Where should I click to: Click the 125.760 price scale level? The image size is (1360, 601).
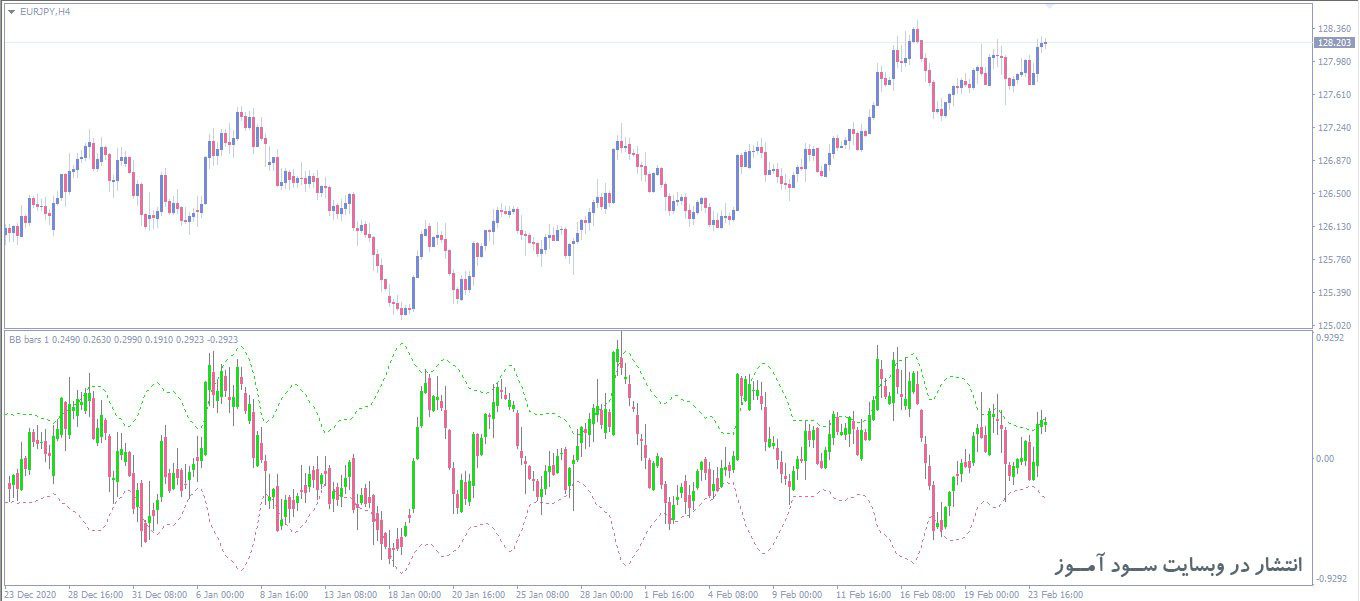[x=1335, y=260]
